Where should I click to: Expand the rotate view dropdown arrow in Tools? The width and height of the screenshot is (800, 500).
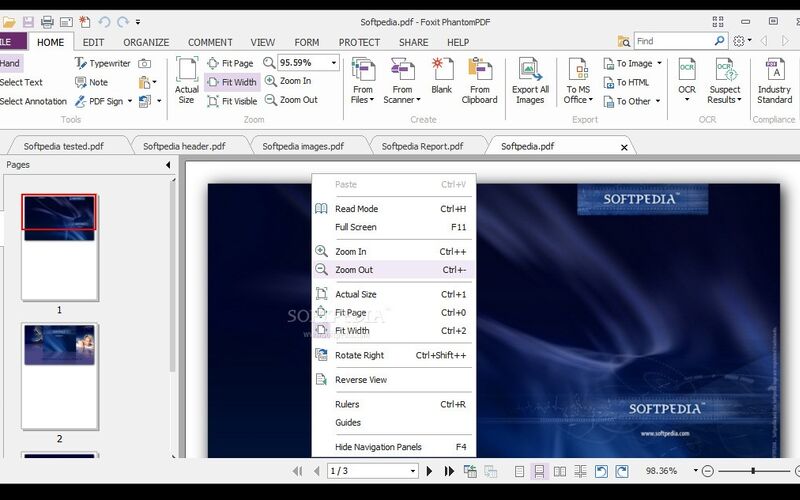159,101
